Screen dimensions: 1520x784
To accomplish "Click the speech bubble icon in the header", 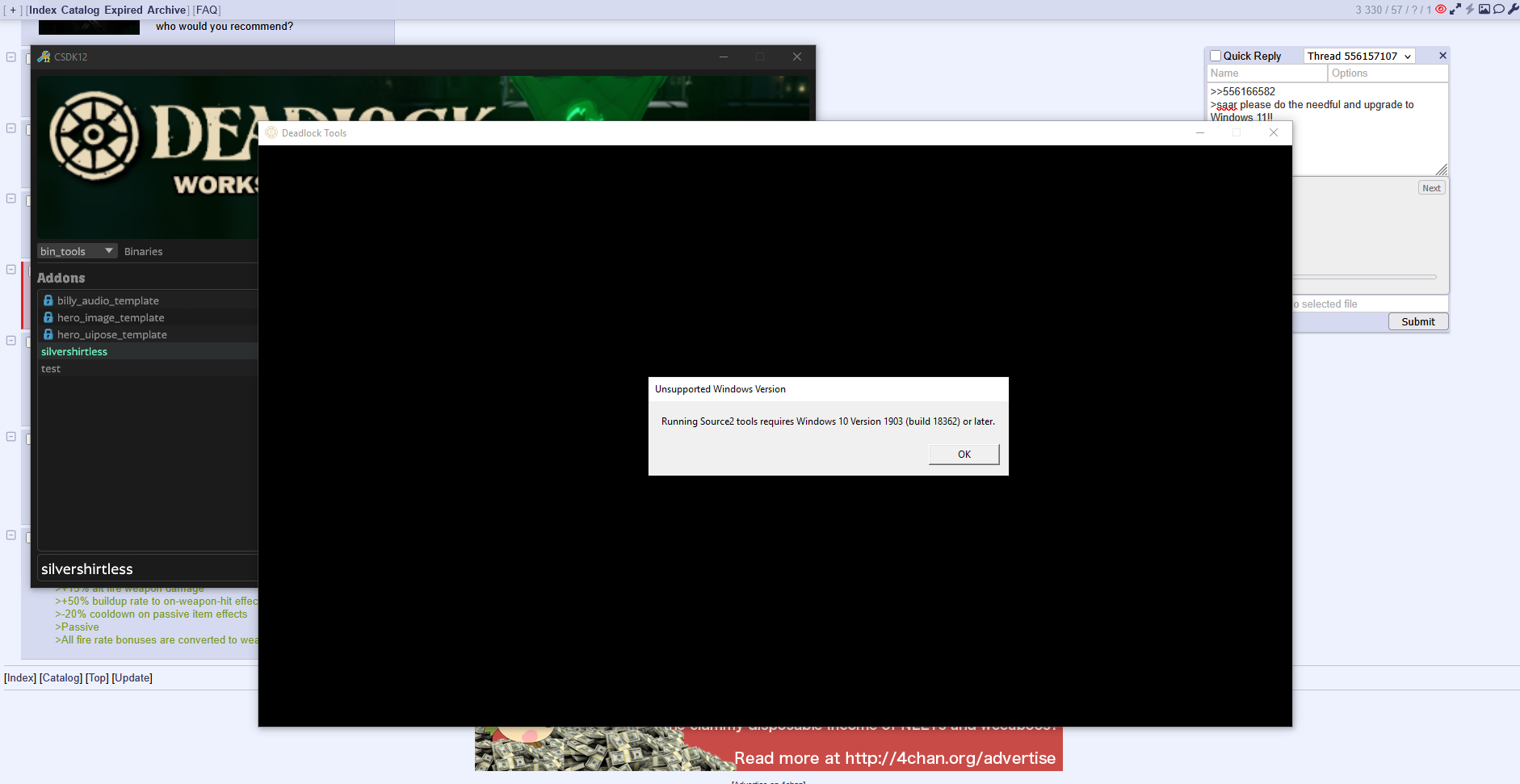I will pos(1499,10).
